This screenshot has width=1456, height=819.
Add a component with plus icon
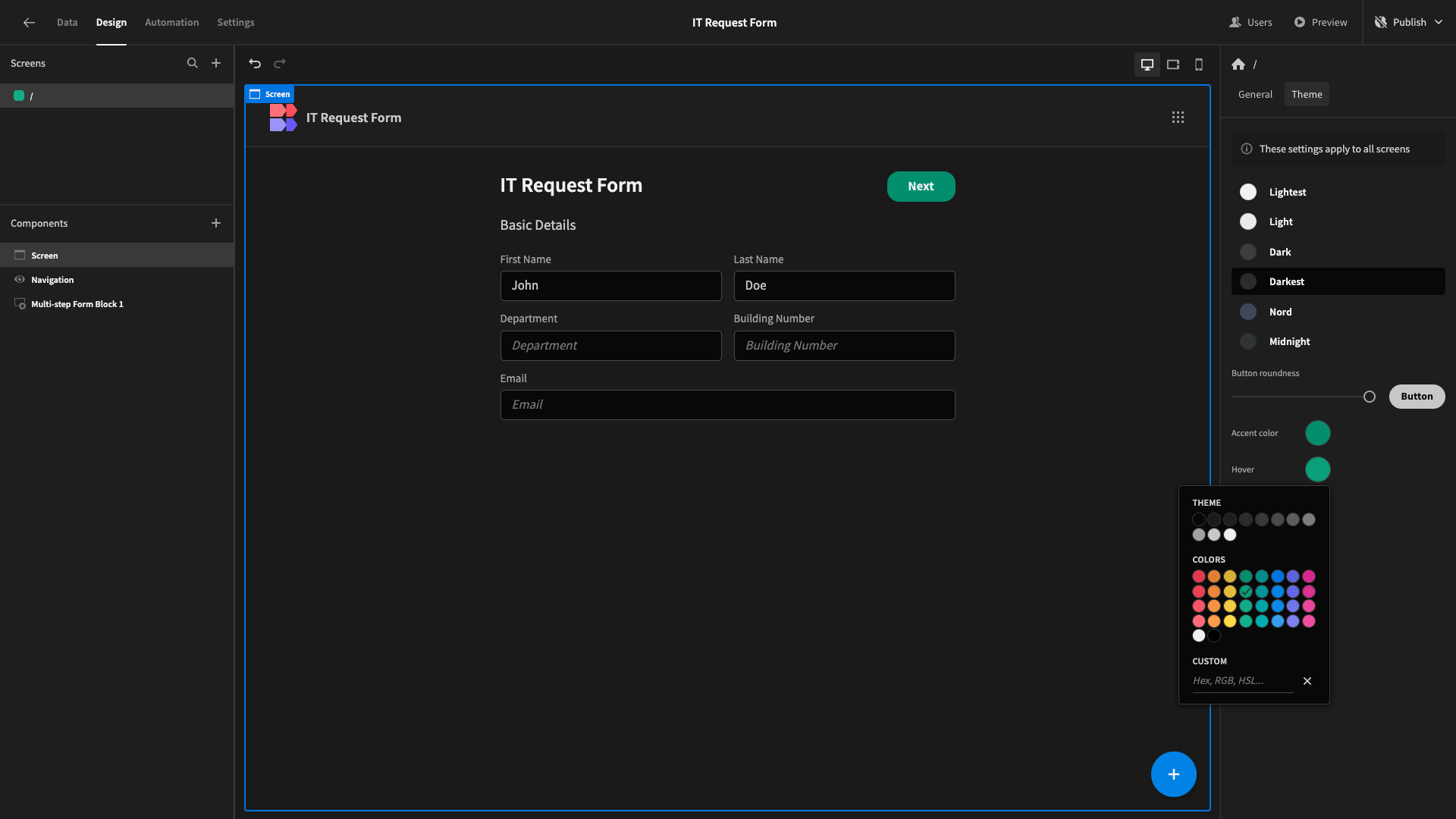(216, 223)
